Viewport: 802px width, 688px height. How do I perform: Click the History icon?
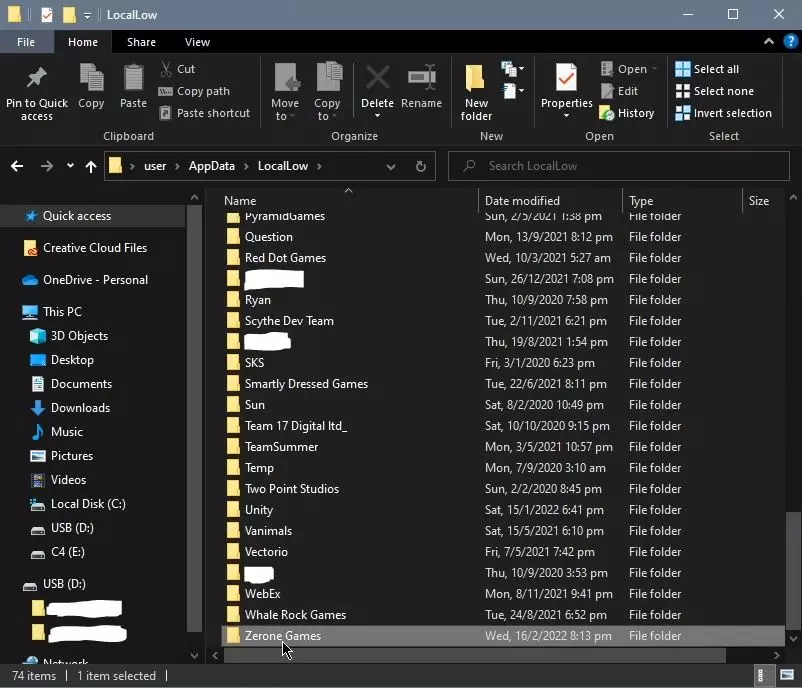(x=607, y=113)
